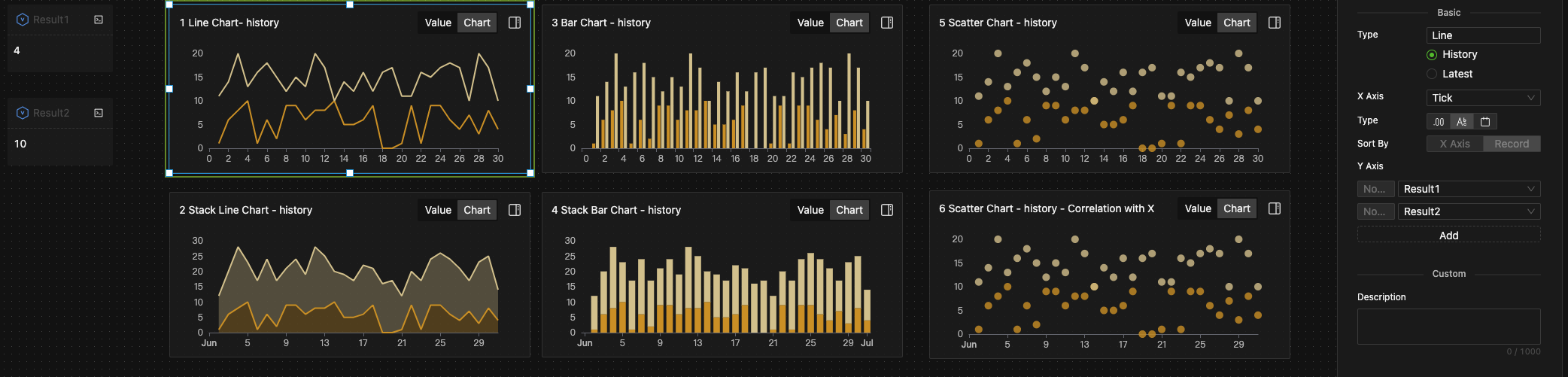Expand the Result1 Y Axis dropdown
Image resolution: width=1568 pixels, height=377 pixels.
point(1469,189)
